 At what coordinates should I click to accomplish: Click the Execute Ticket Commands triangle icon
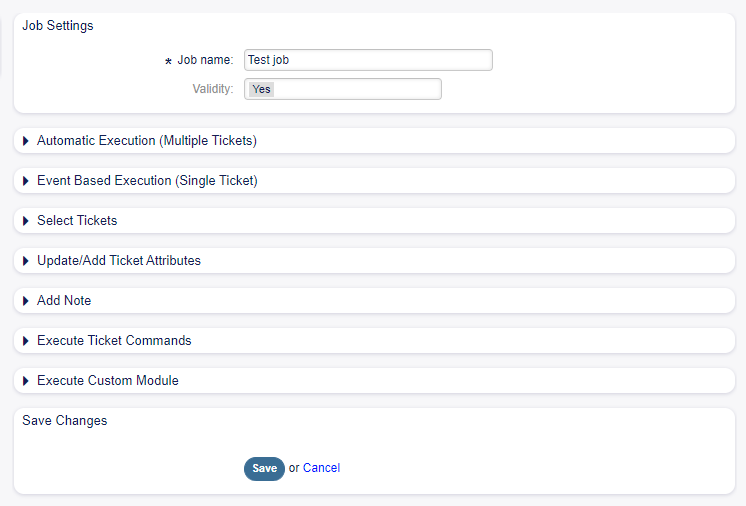pyautogui.click(x=26, y=341)
